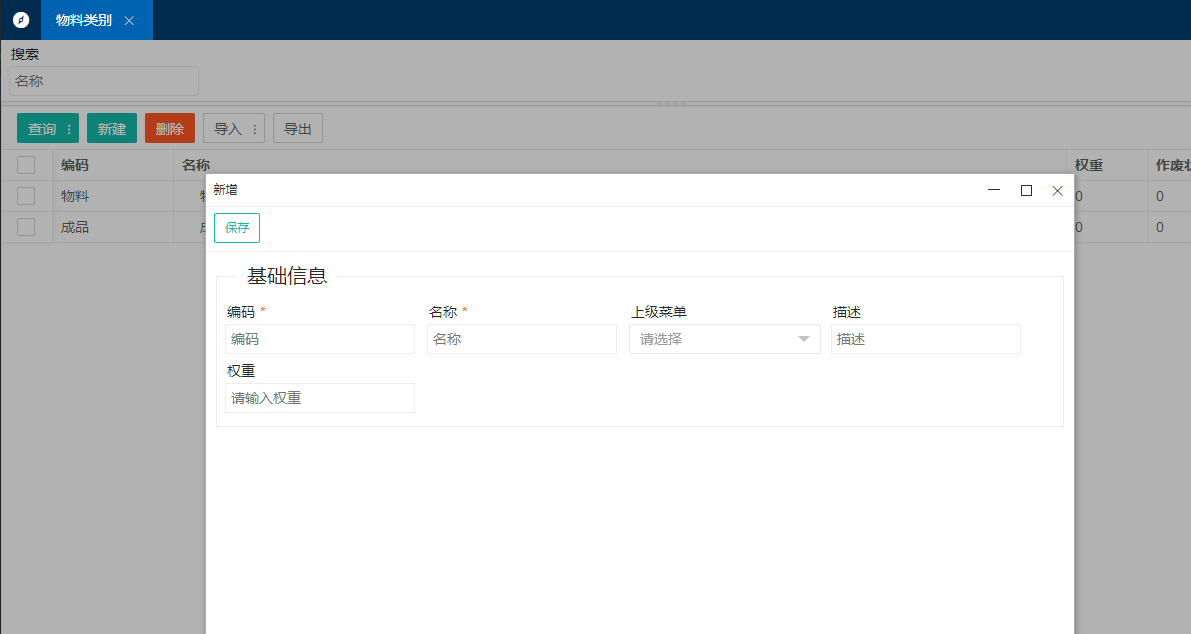Grab the panel splitter handle below search
1191x634 pixels.
pyautogui.click(x=671, y=103)
